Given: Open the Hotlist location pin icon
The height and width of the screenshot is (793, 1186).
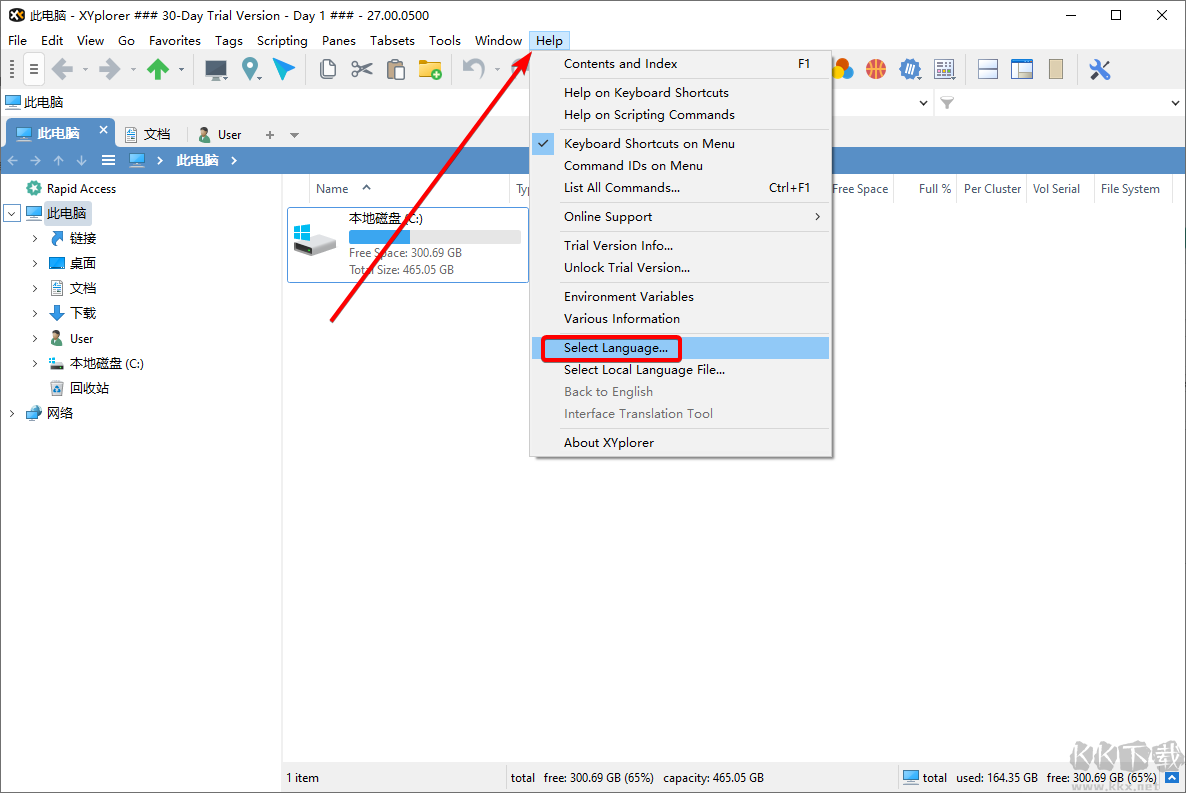Looking at the screenshot, I should tap(250, 70).
